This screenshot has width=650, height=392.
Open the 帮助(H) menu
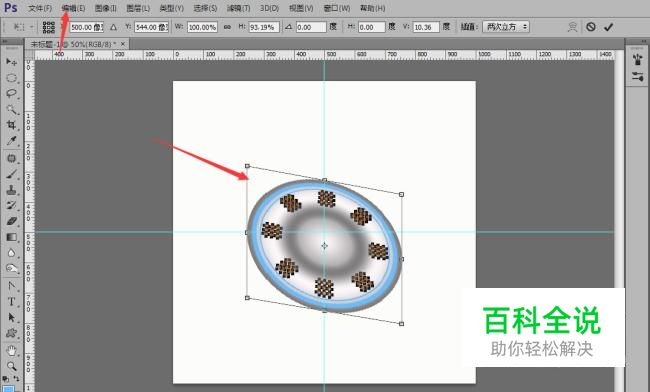(372, 8)
